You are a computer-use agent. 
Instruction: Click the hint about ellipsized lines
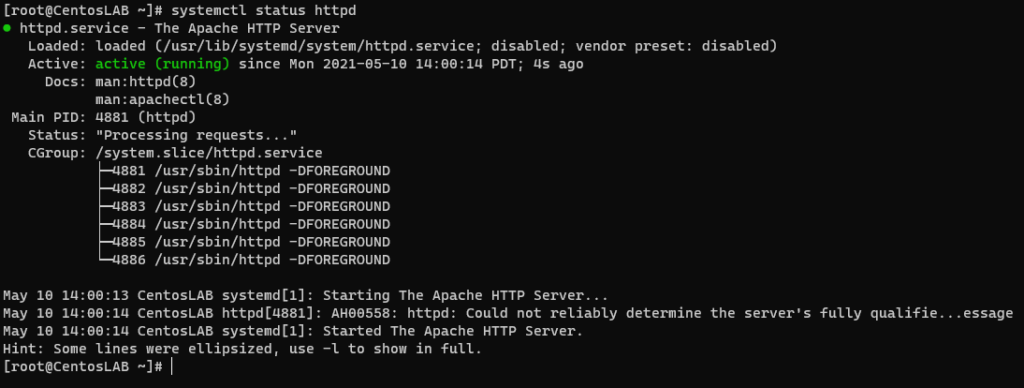(242, 349)
